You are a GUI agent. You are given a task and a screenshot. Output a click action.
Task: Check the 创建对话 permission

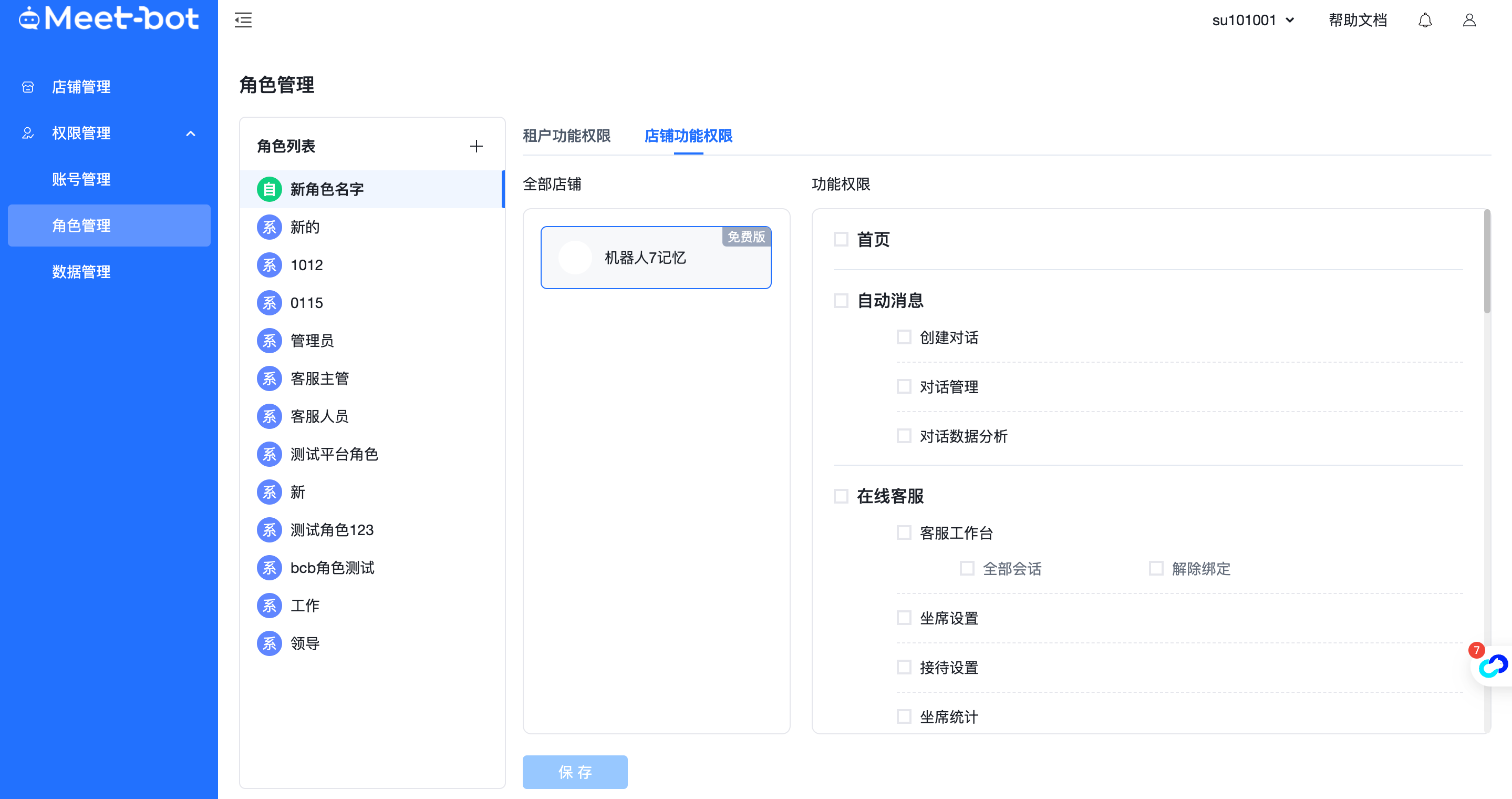coord(904,337)
